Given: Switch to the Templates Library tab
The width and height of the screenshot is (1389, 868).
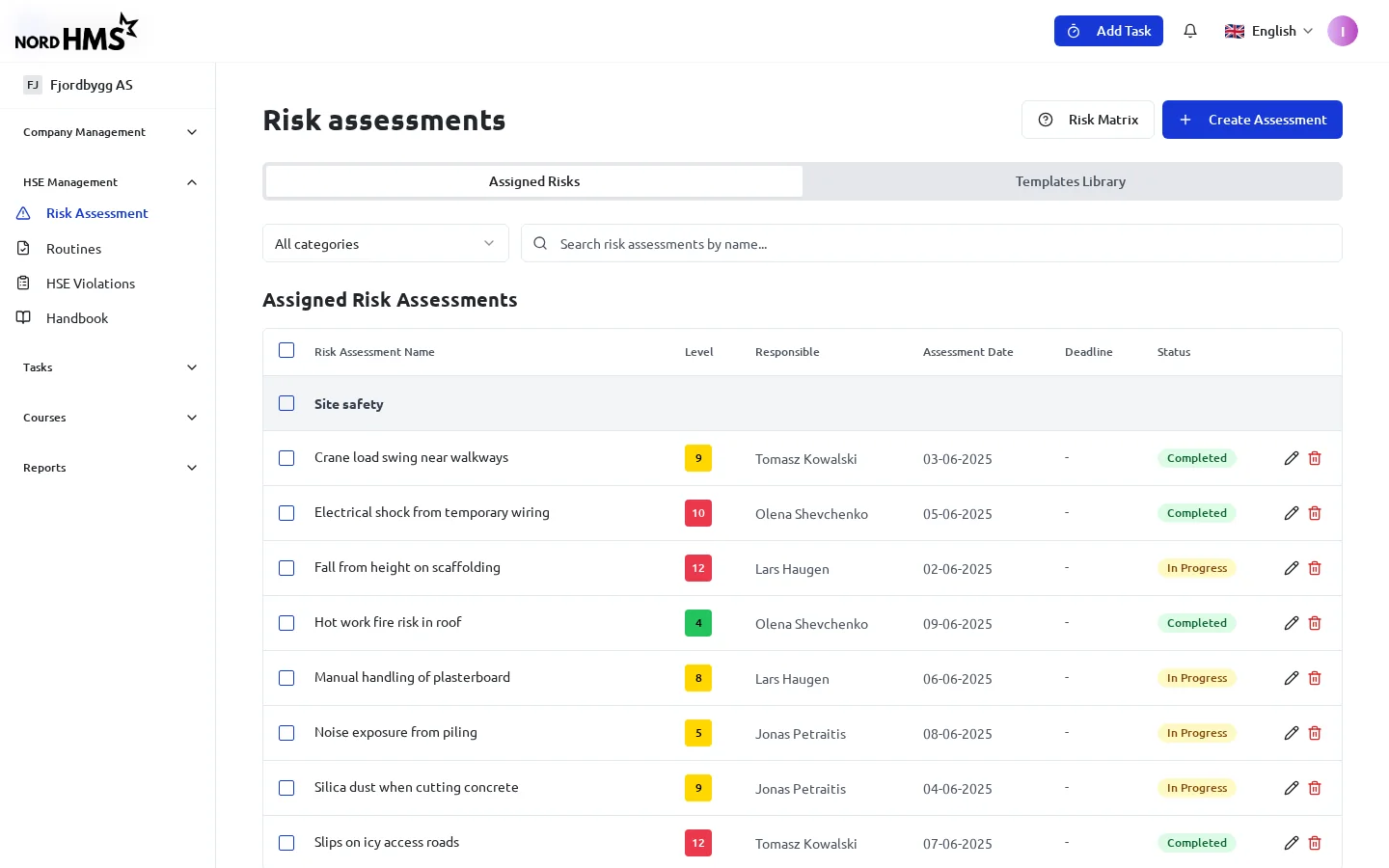Looking at the screenshot, I should (x=1071, y=181).
